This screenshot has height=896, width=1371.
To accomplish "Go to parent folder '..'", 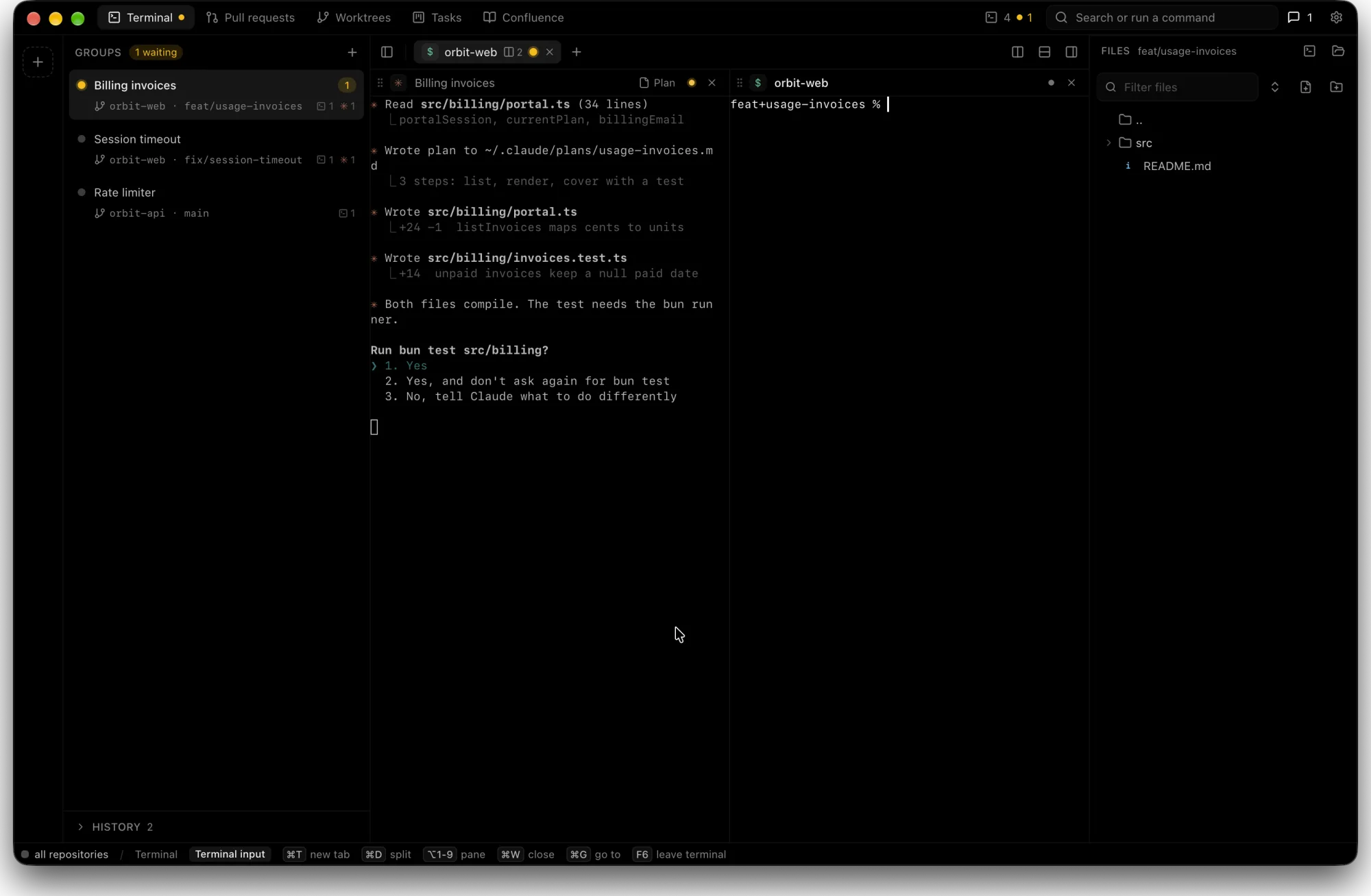I will (1131, 120).
